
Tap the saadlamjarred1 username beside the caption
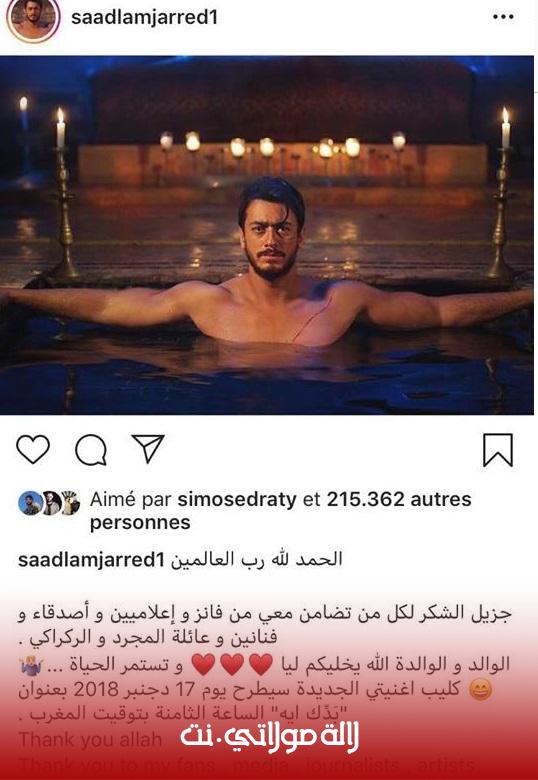(91, 560)
